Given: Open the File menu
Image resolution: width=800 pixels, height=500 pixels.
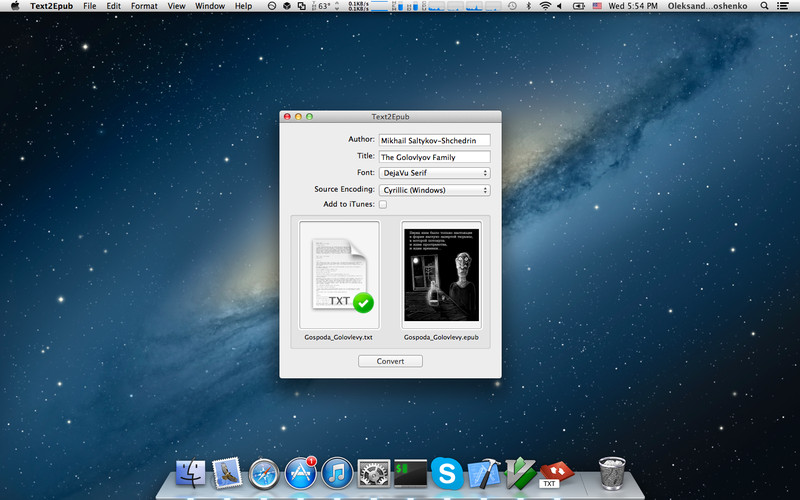Looking at the screenshot, I should (x=90, y=6).
